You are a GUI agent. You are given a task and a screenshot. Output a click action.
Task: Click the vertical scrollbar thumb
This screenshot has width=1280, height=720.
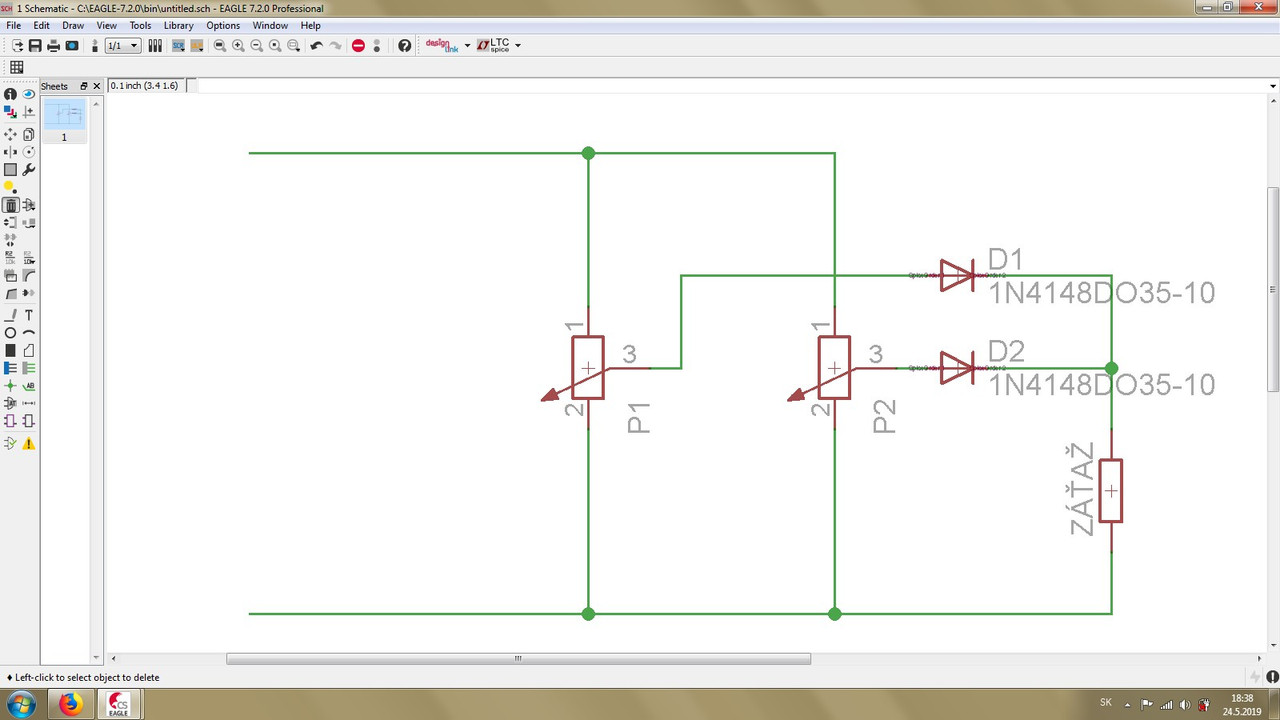(x=1273, y=288)
